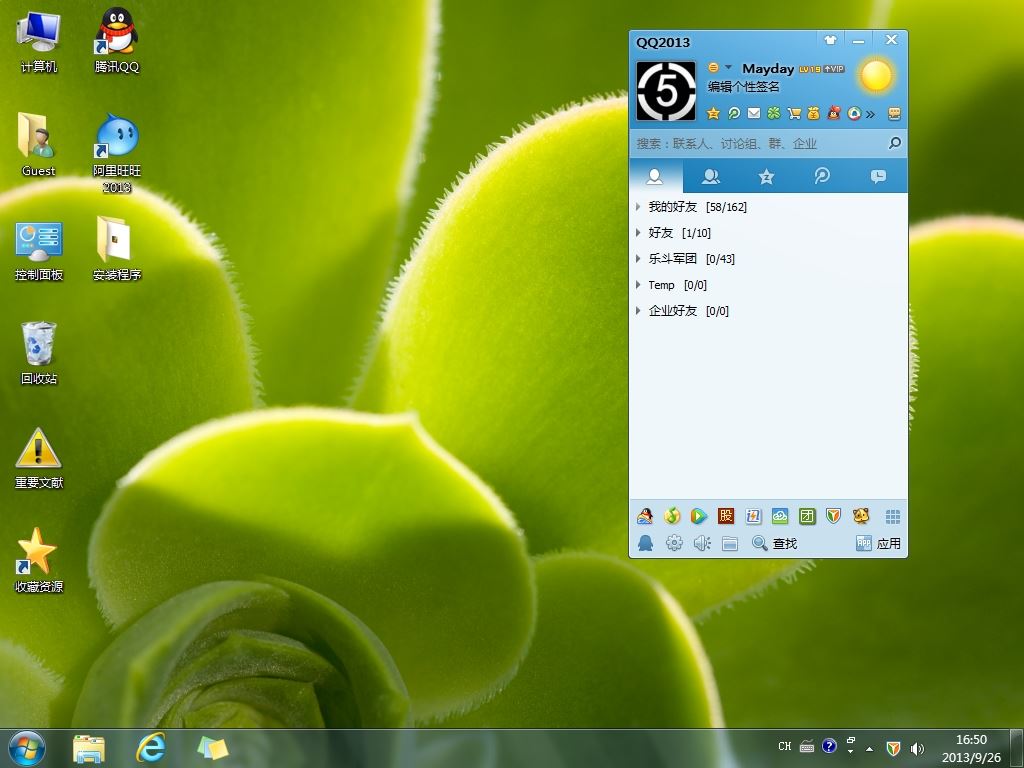The width and height of the screenshot is (1024, 768).
Task: Open the Tencent Video play icon
Action: (699, 516)
